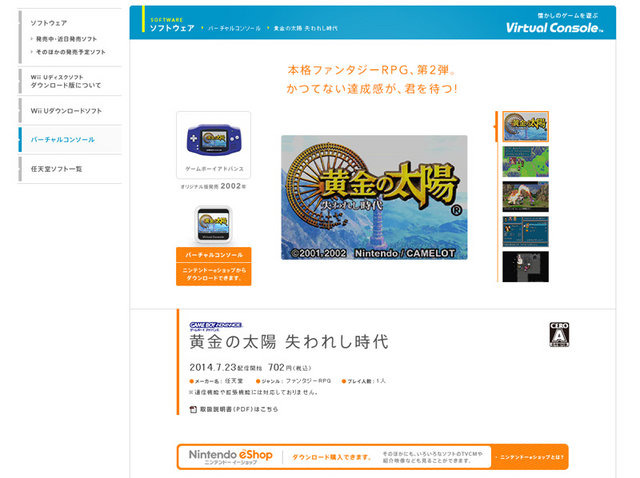Click バーチャルコンソール breadcrumb link
Screen dimensions: 640x478
234,29
